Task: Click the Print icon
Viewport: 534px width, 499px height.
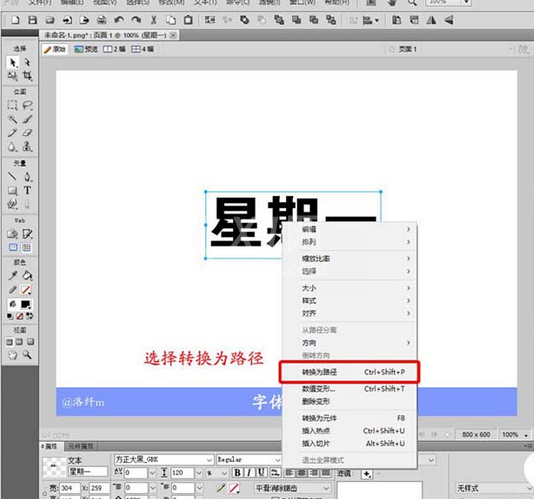Action: click(x=101, y=20)
